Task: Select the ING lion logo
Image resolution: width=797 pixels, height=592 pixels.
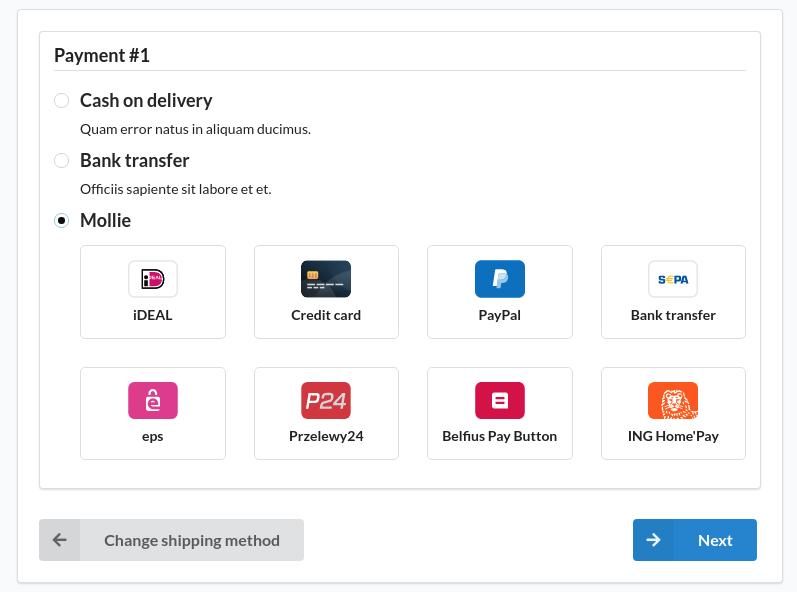Action: [x=673, y=400]
